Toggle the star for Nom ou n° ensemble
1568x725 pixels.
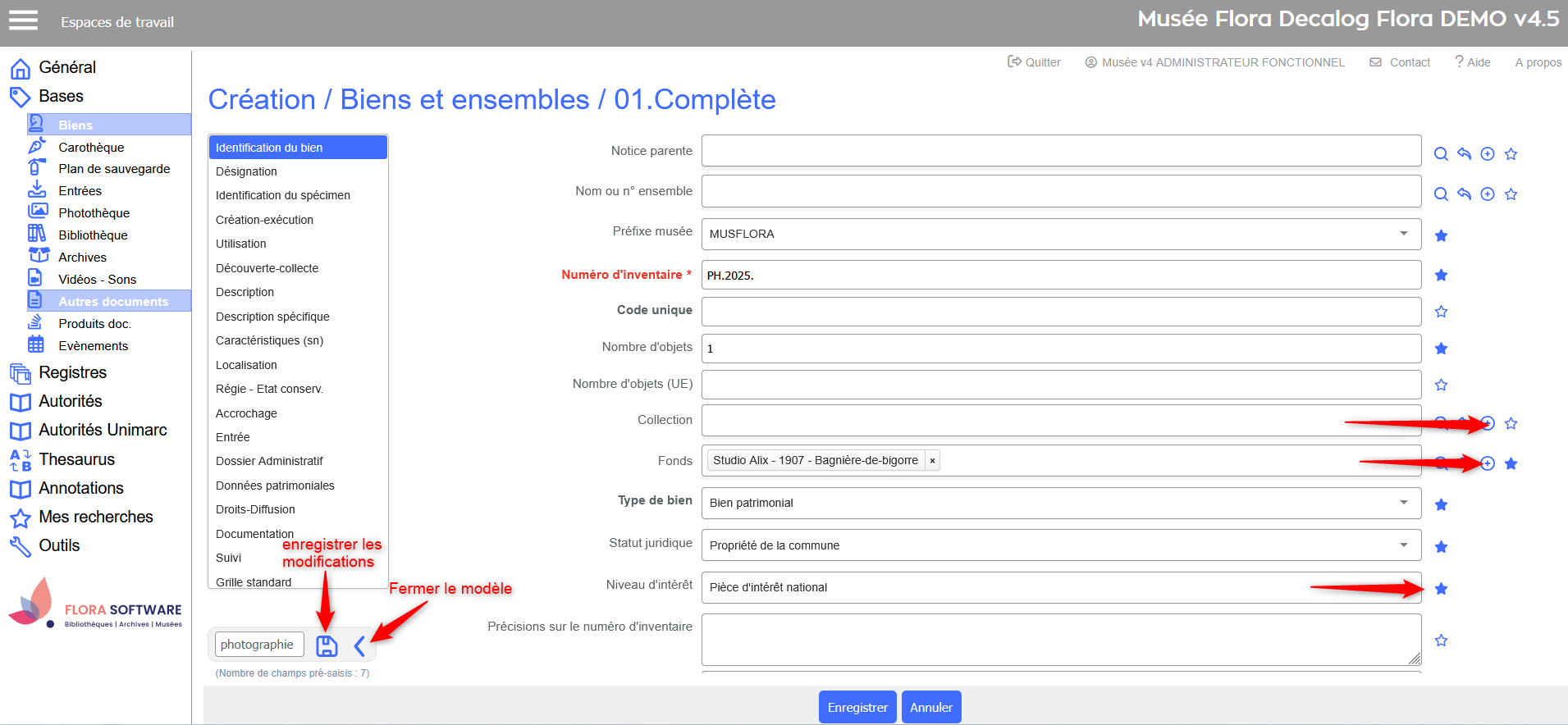pos(1511,194)
